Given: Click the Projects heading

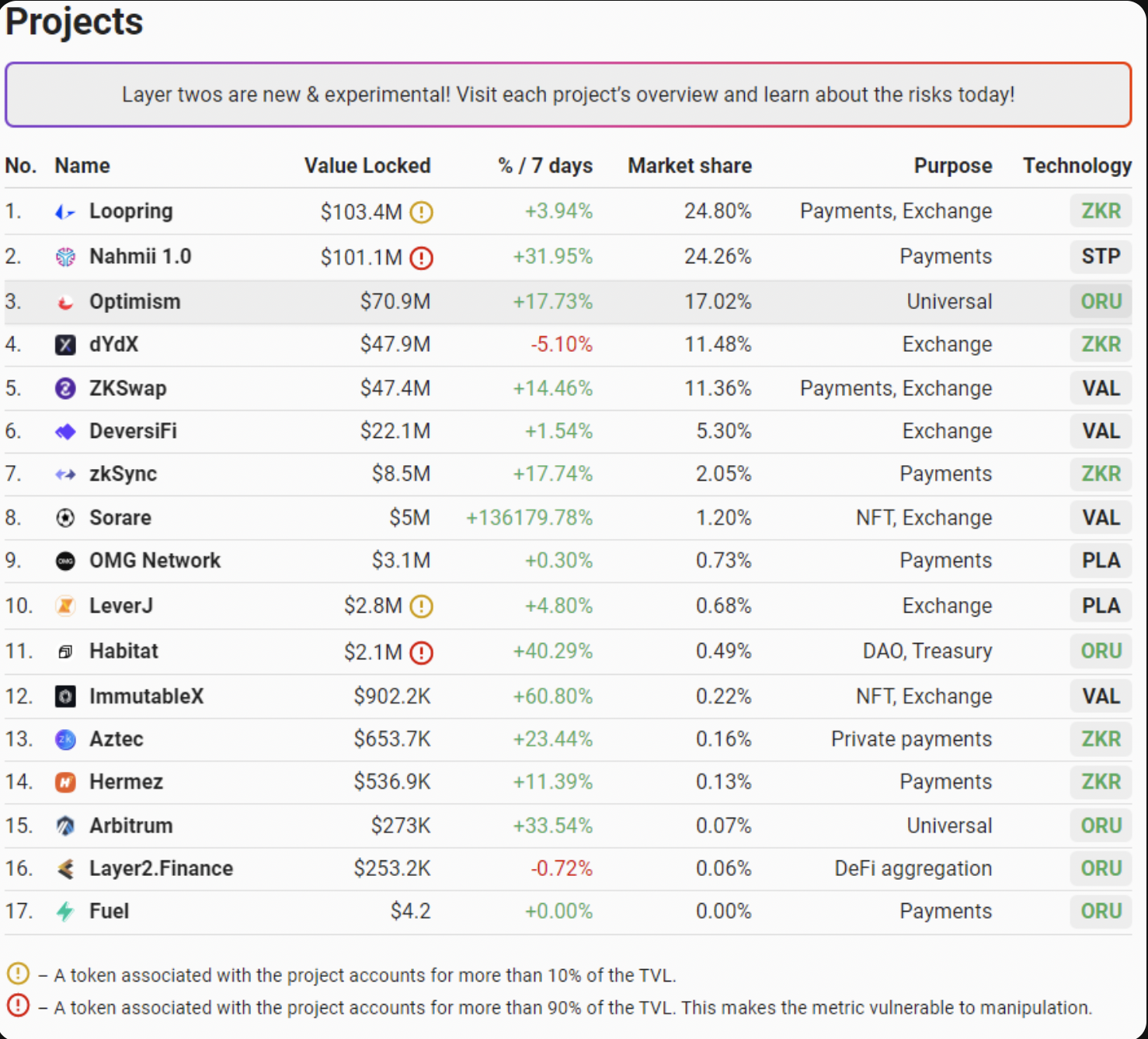Looking at the screenshot, I should click(75, 21).
